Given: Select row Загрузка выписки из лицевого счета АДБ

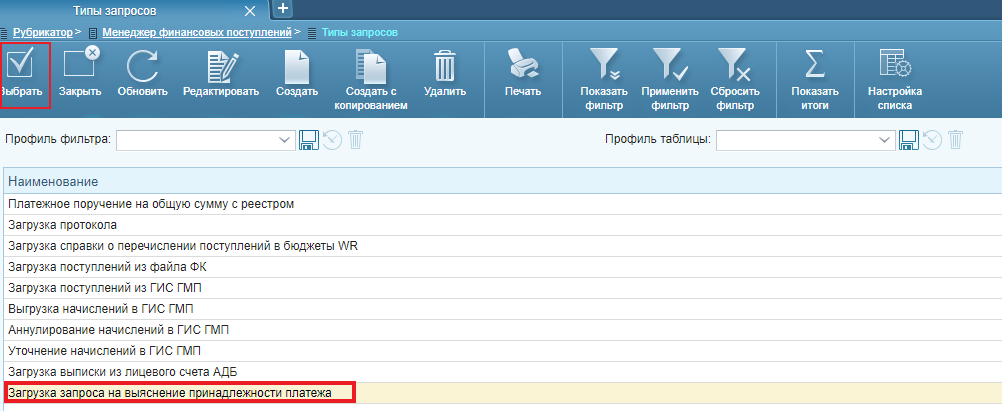Looking at the screenshot, I should 501,371.
